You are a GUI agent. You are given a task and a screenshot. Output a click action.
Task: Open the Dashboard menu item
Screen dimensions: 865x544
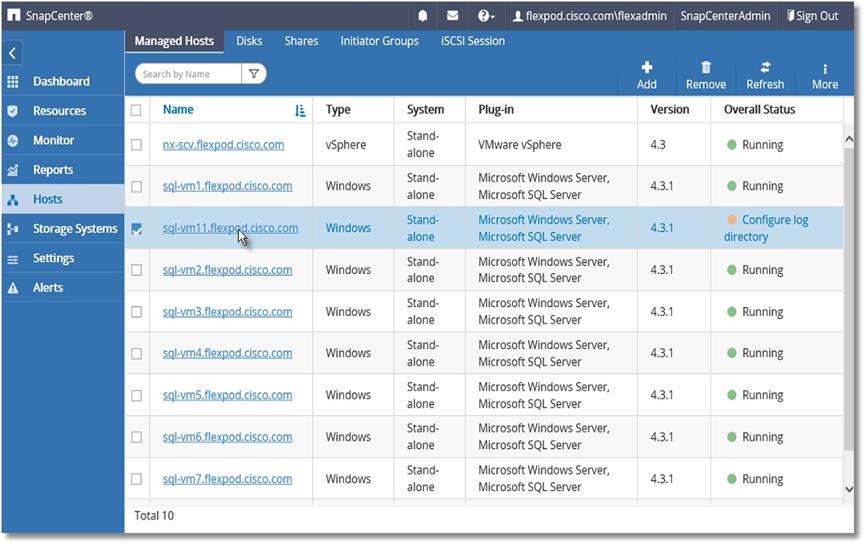61,82
